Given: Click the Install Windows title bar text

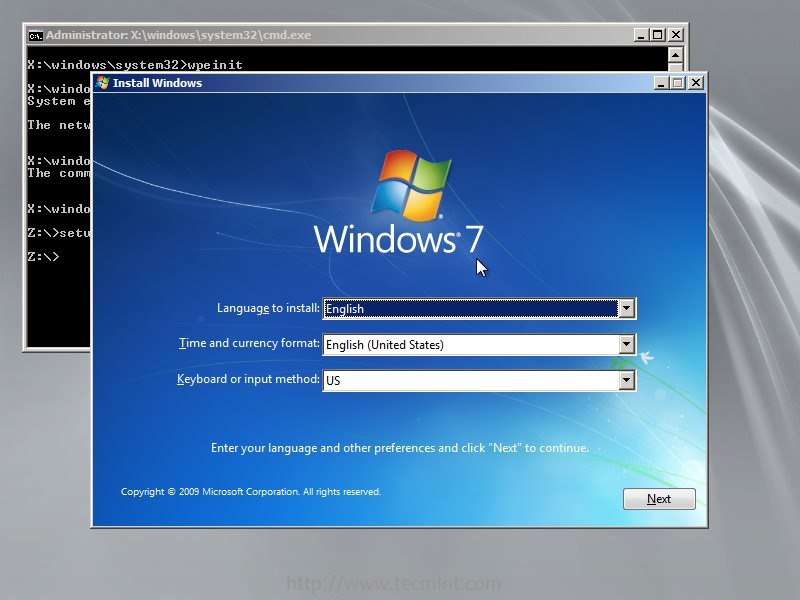Looking at the screenshot, I should [x=157, y=83].
